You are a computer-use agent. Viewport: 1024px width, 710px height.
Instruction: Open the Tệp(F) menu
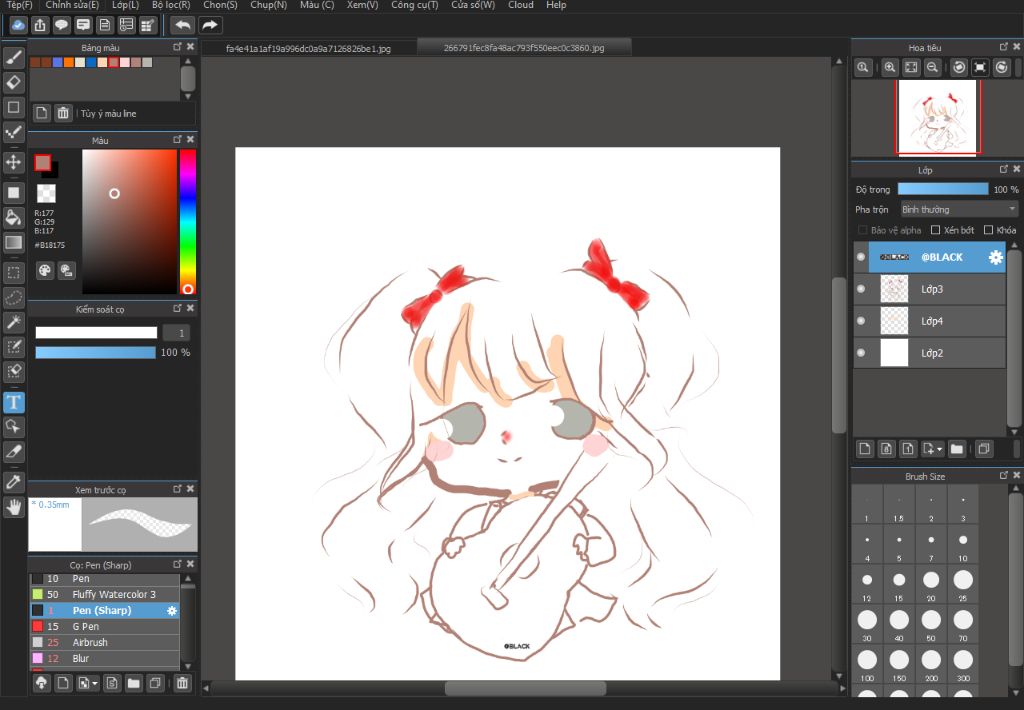pyautogui.click(x=19, y=5)
